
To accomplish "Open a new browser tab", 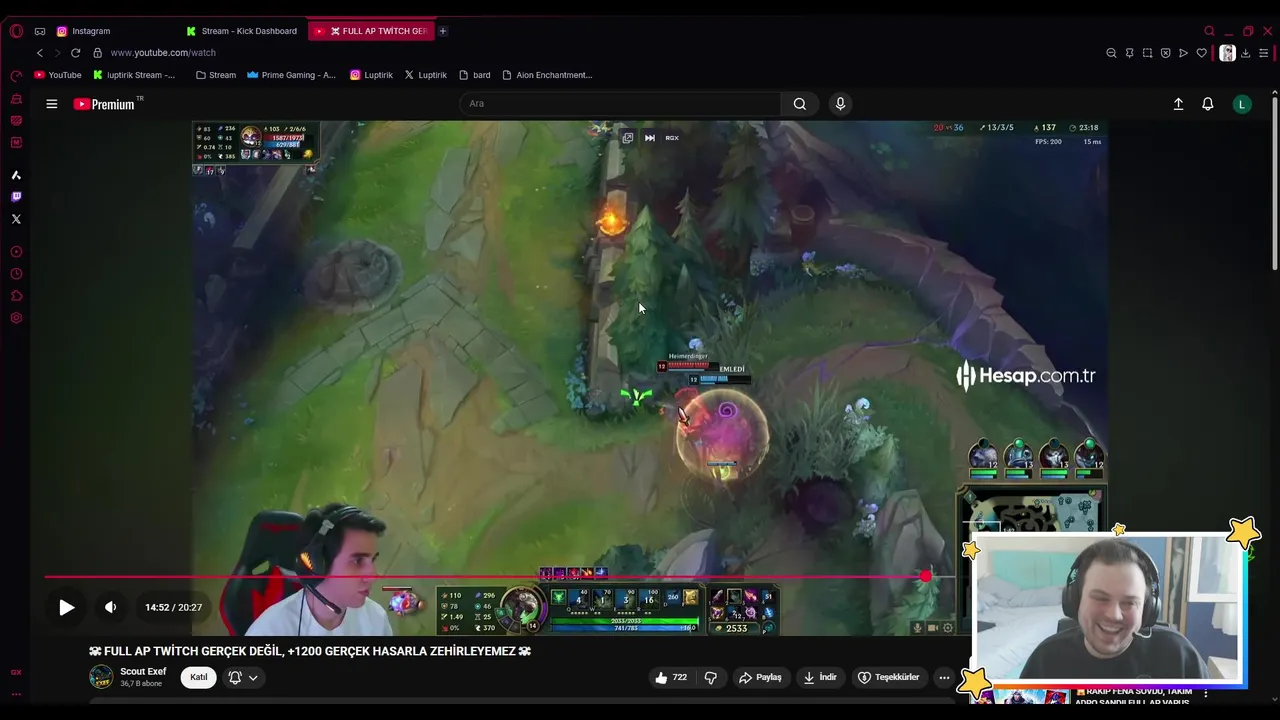I will [x=443, y=31].
